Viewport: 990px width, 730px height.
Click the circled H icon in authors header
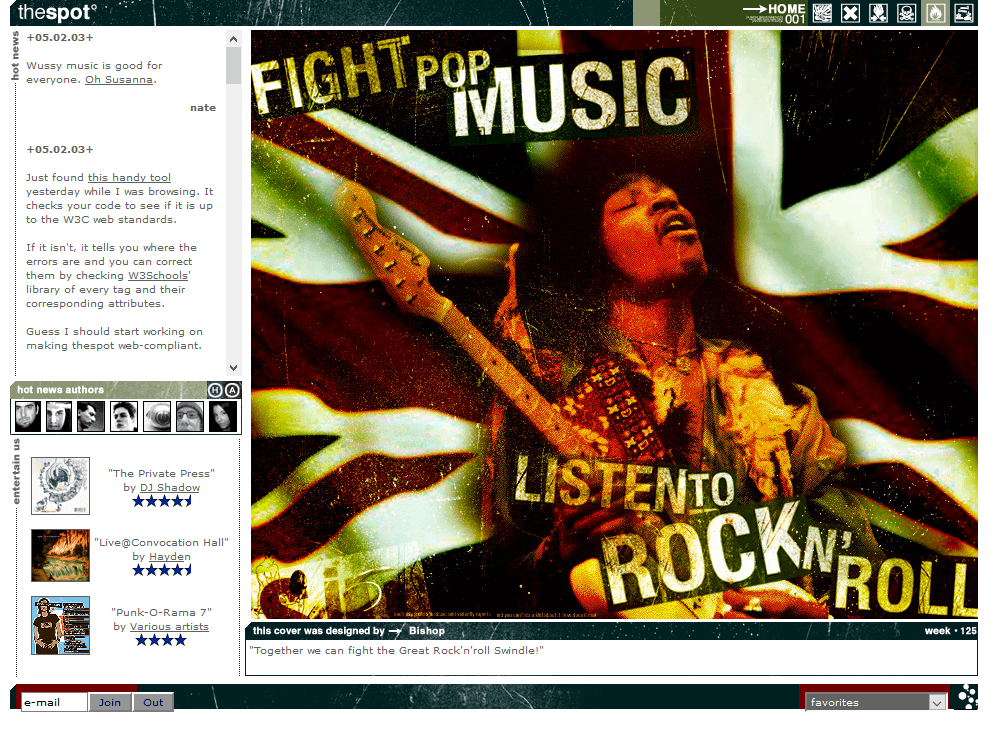pyautogui.click(x=215, y=390)
